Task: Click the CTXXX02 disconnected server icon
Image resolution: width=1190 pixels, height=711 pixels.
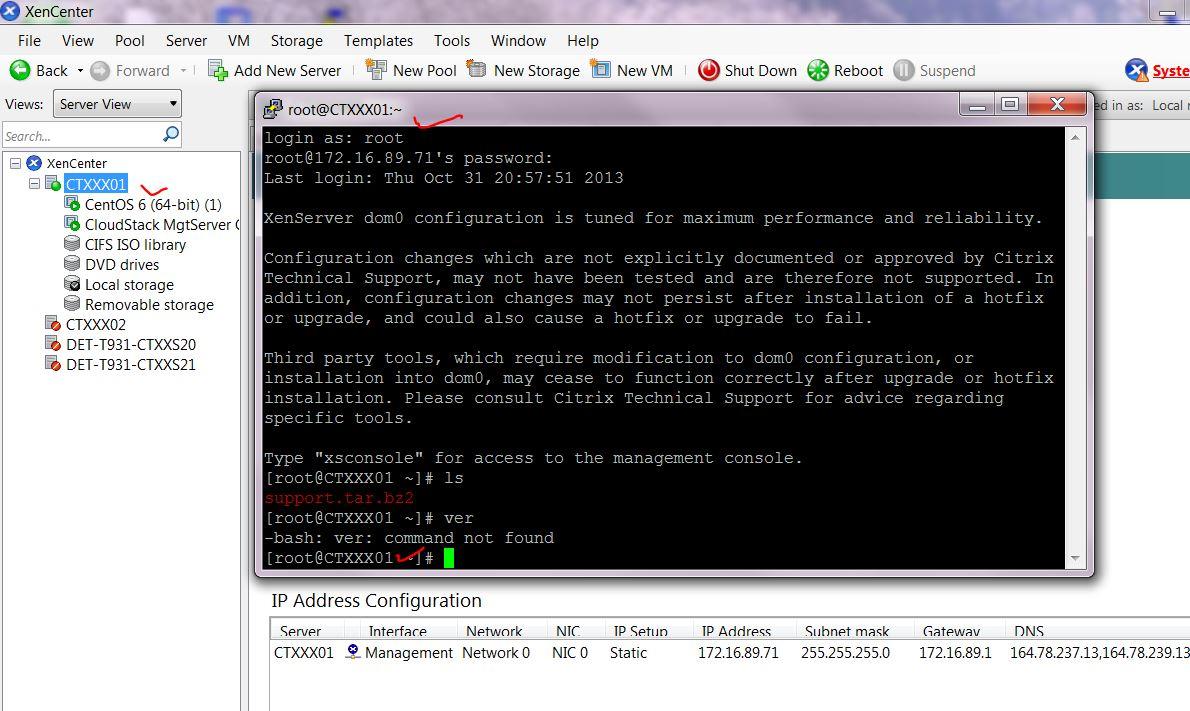Action: 53,325
